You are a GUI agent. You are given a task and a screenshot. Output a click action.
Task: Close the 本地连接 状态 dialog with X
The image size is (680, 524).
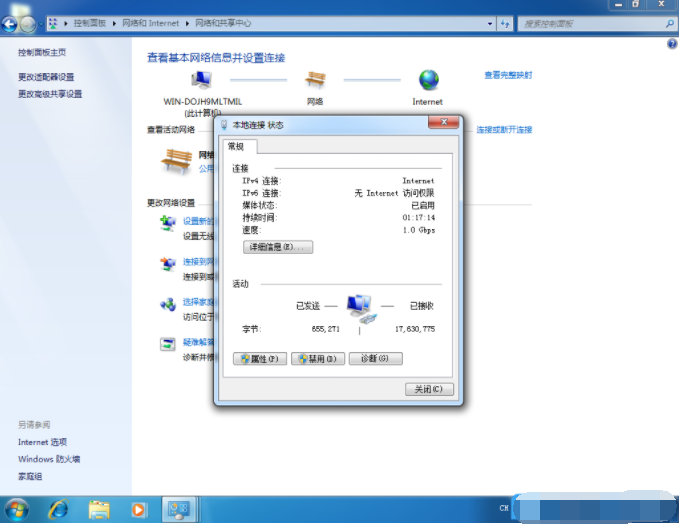[x=443, y=122]
